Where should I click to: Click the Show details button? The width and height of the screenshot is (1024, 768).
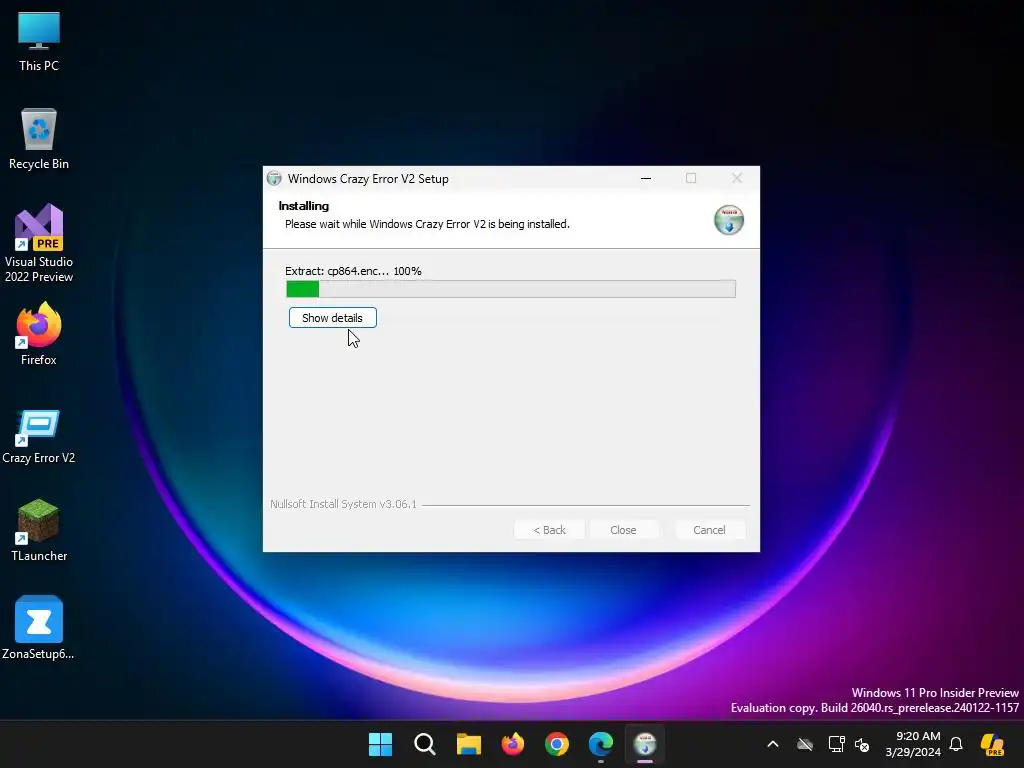point(332,318)
